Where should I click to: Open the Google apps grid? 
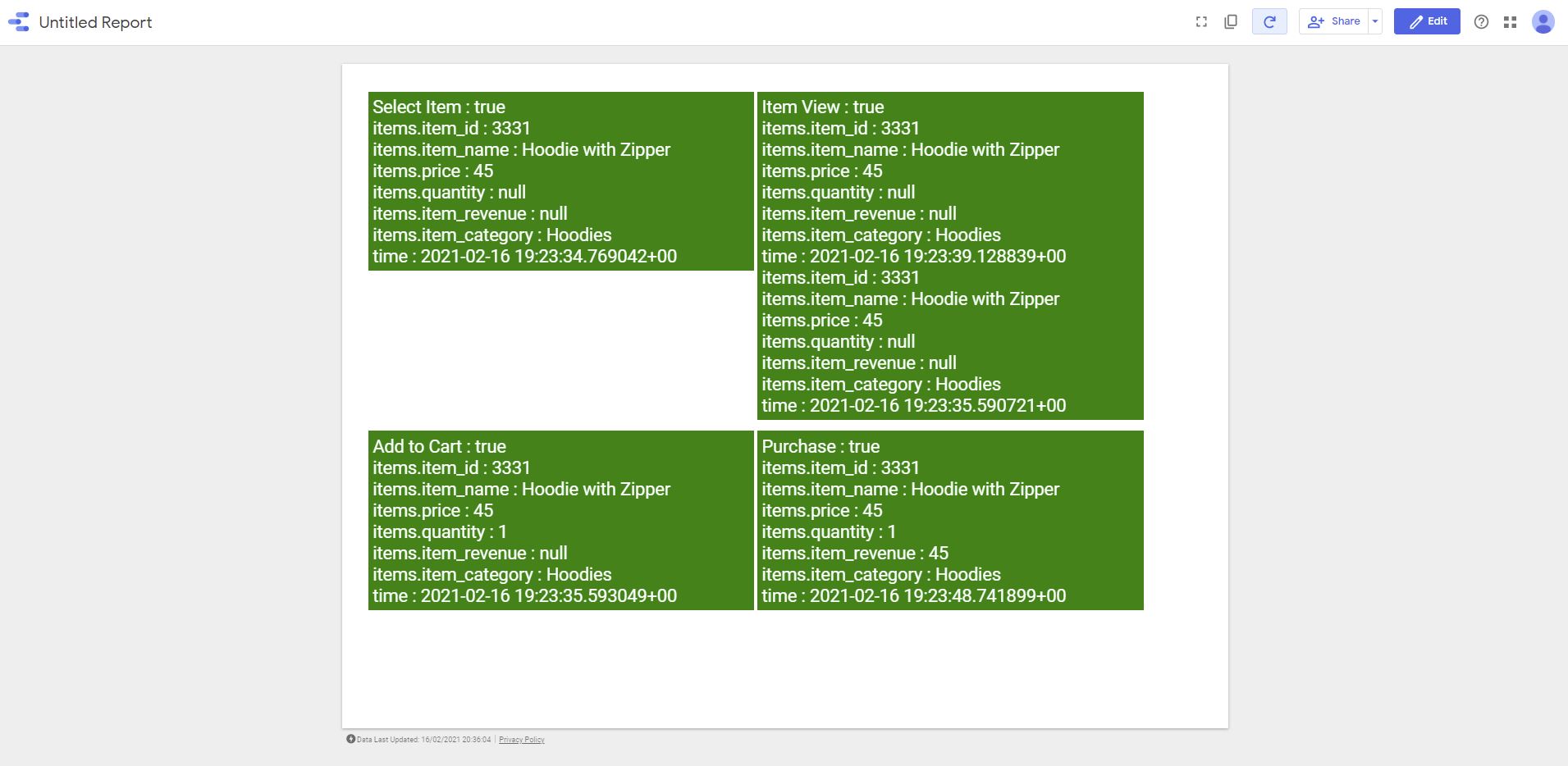click(1510, 22)
